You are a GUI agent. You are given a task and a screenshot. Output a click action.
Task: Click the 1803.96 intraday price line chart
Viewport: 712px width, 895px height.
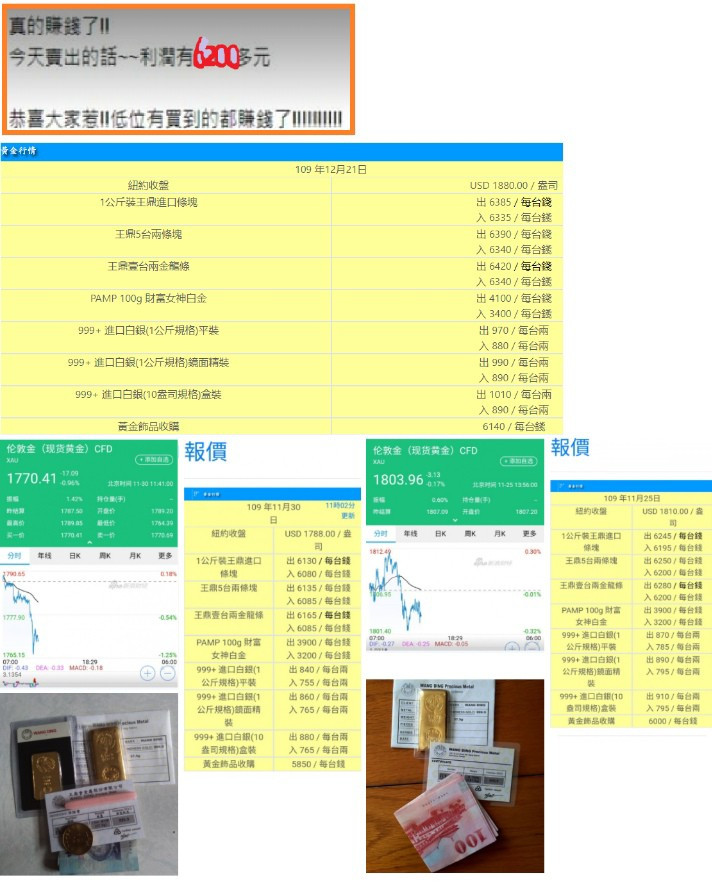[x=455, y=591]
